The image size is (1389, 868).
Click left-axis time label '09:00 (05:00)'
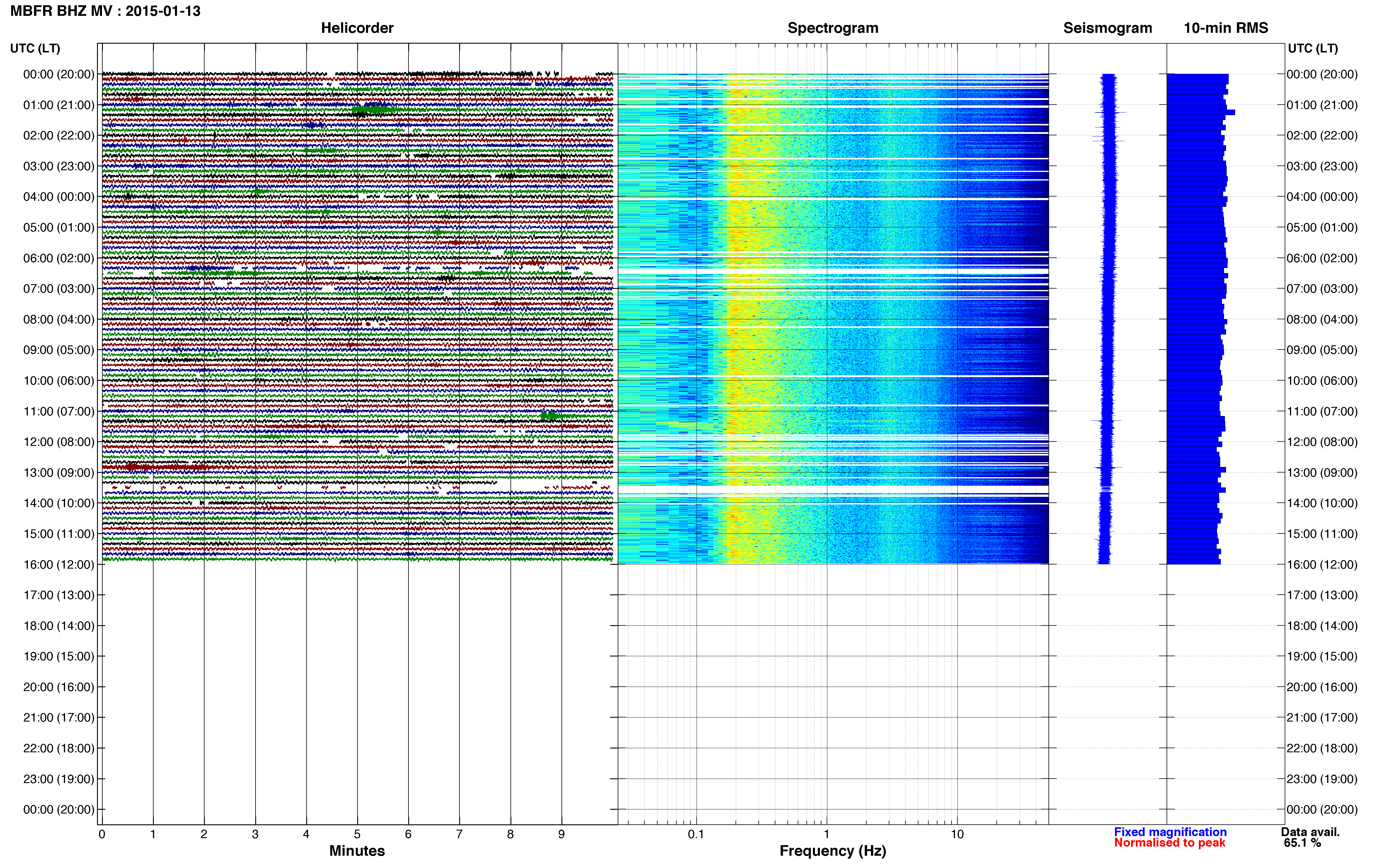click(x=59, y=350)
